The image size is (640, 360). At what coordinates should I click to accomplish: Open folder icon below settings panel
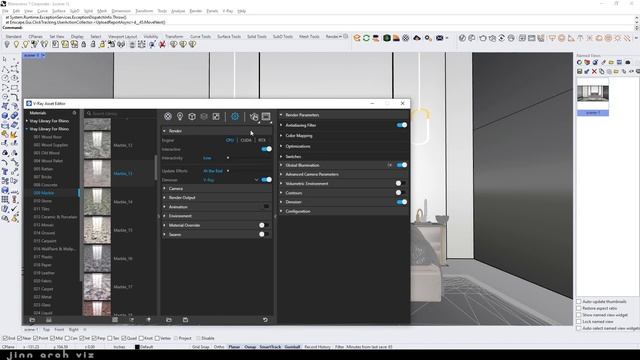(x=169, y=320)
